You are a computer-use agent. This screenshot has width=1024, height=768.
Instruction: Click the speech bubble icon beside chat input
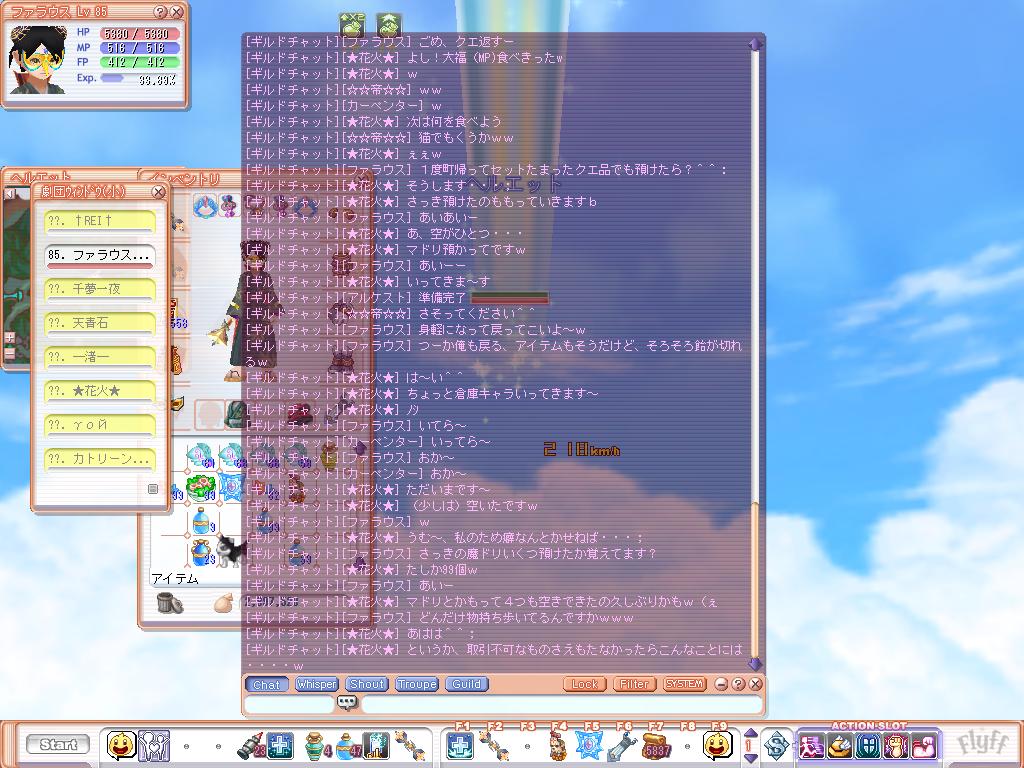(x=347, y=703)
